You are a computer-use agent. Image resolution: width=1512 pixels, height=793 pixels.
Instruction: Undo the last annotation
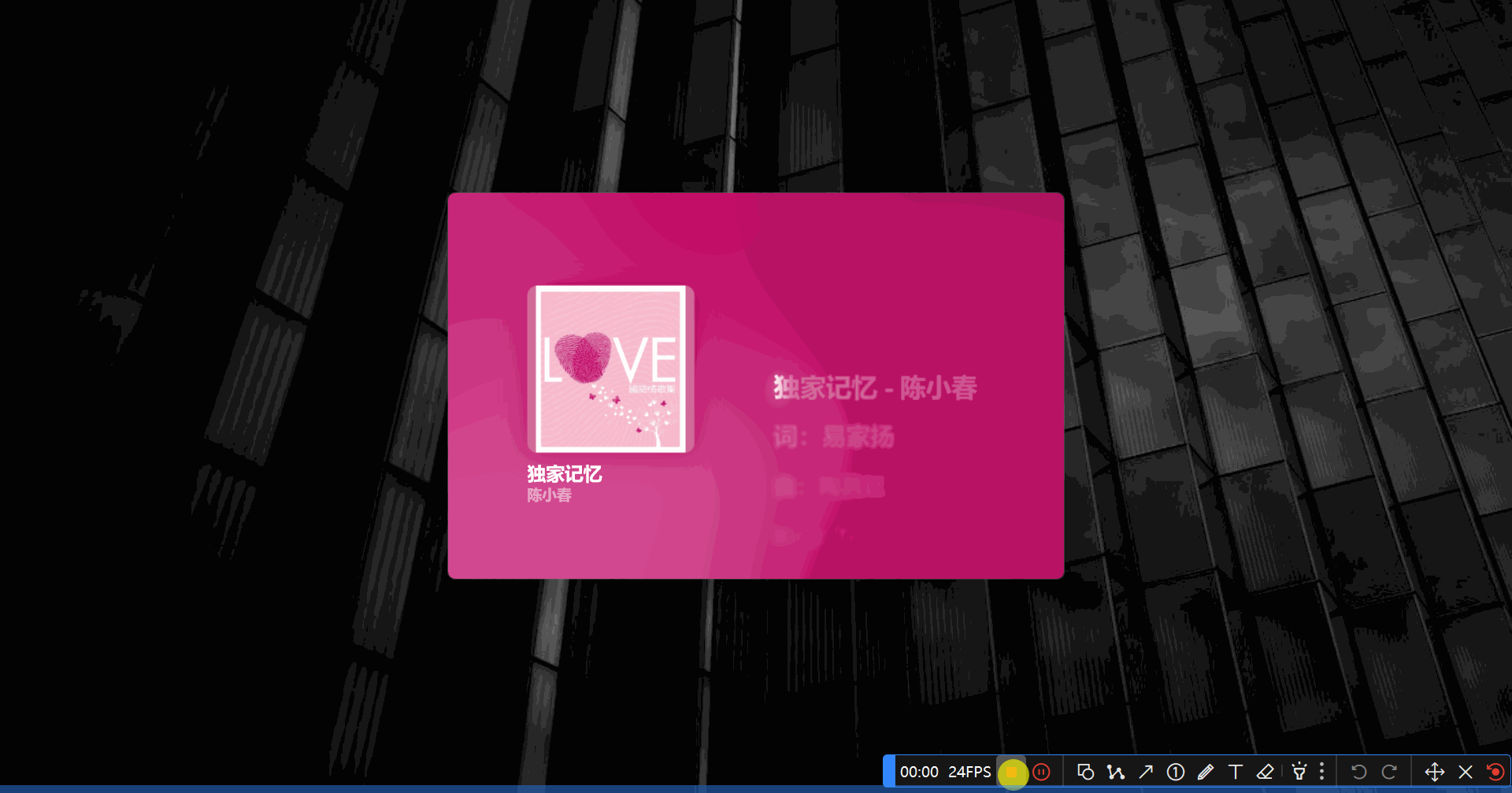(1358, 772)
